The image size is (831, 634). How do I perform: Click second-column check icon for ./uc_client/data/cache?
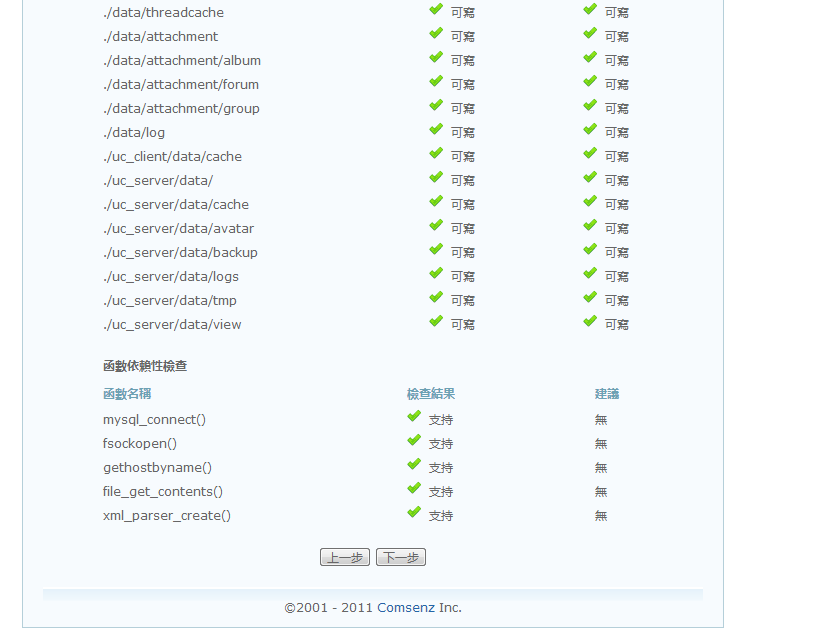pyautogui.click(x=590, y=153)
